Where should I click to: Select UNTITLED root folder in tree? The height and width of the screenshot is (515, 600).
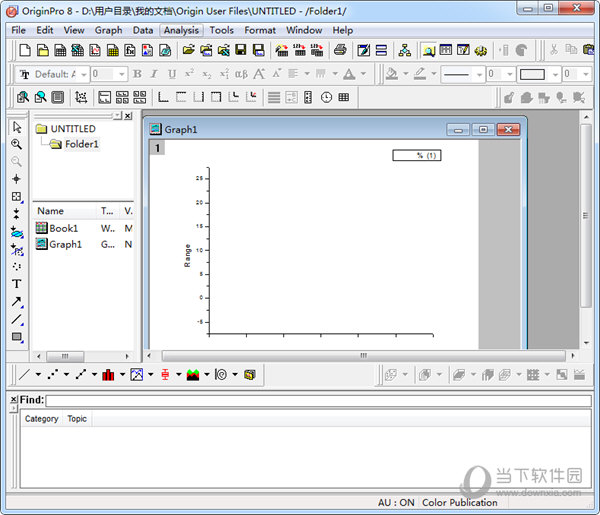click(73, 129)
